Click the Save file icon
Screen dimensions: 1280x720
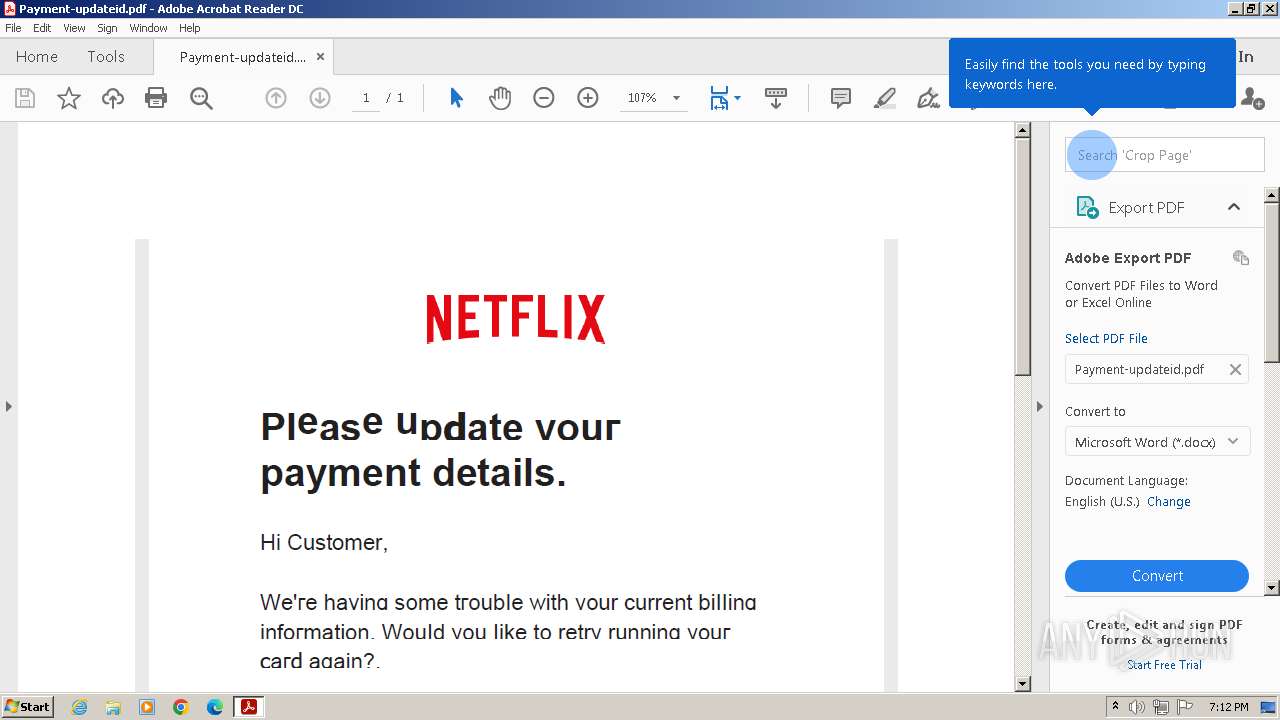point(25,98)
